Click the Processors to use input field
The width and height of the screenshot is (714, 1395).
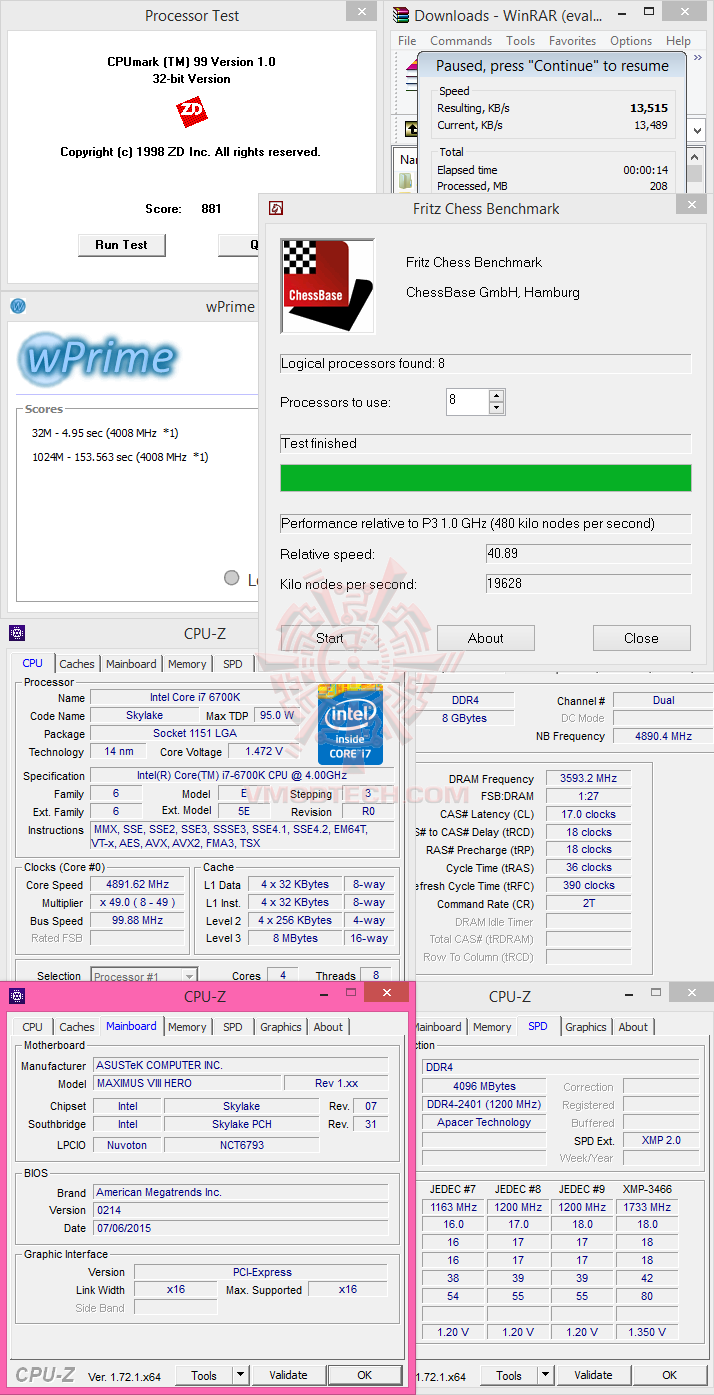467,402
